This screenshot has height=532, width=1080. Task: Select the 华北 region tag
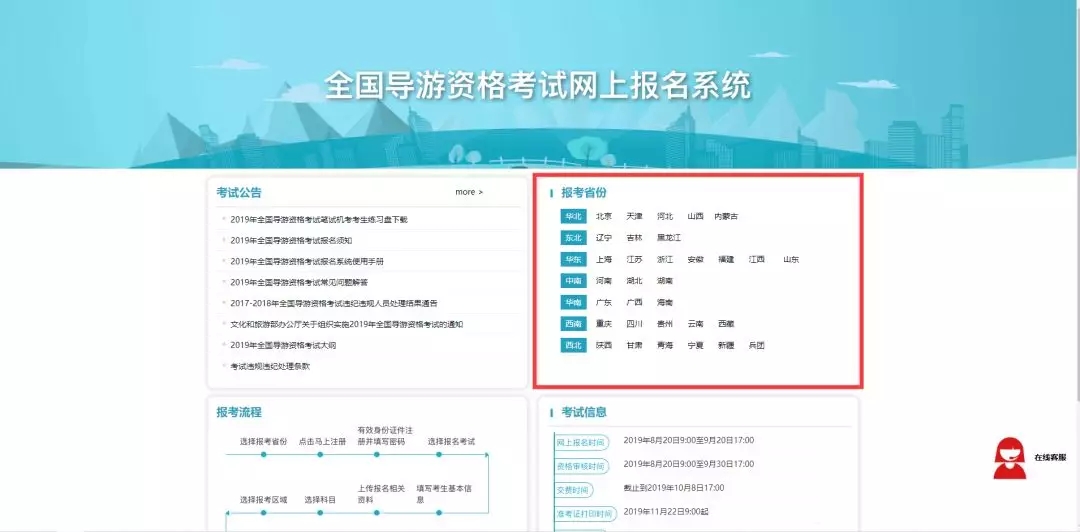coord(573,216)
